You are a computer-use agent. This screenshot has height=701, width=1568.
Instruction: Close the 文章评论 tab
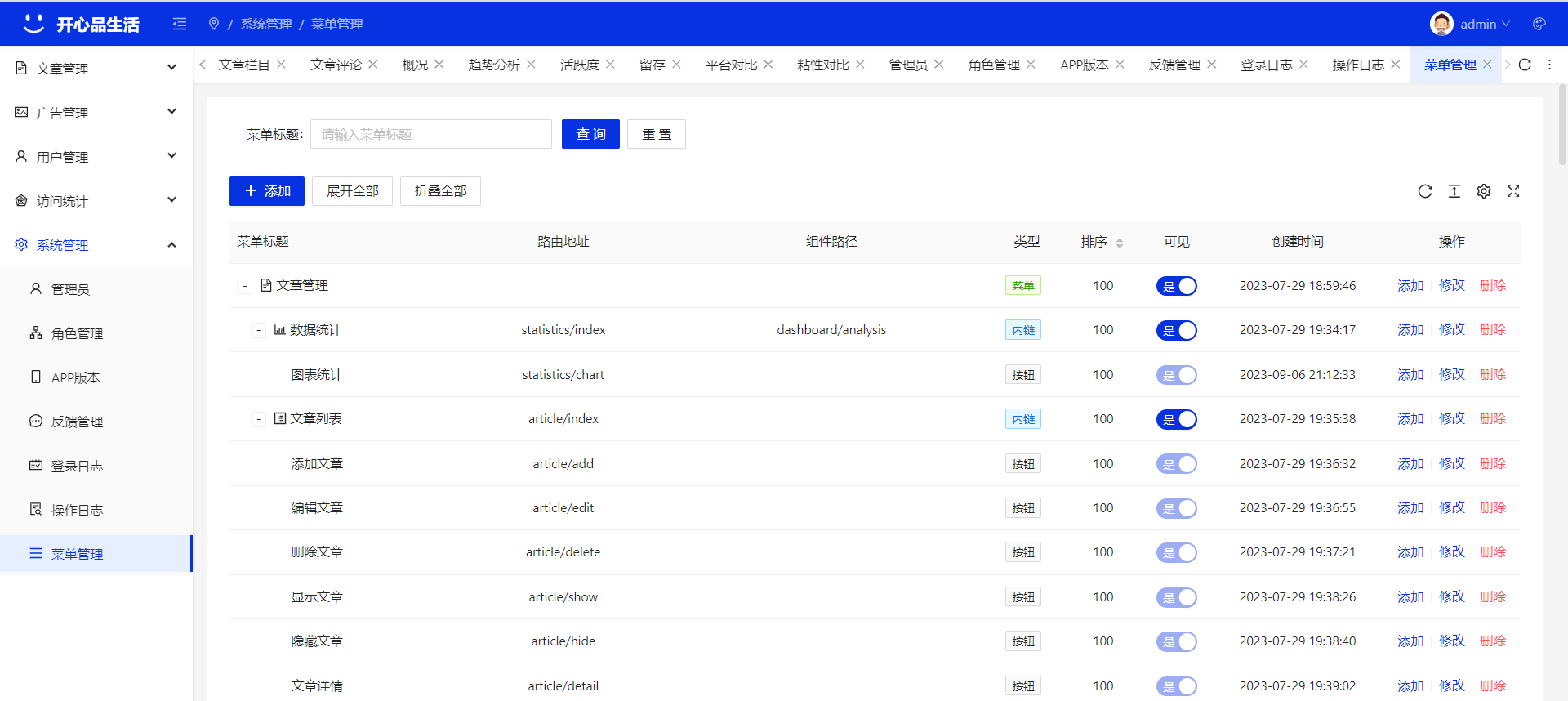point(373,65)
